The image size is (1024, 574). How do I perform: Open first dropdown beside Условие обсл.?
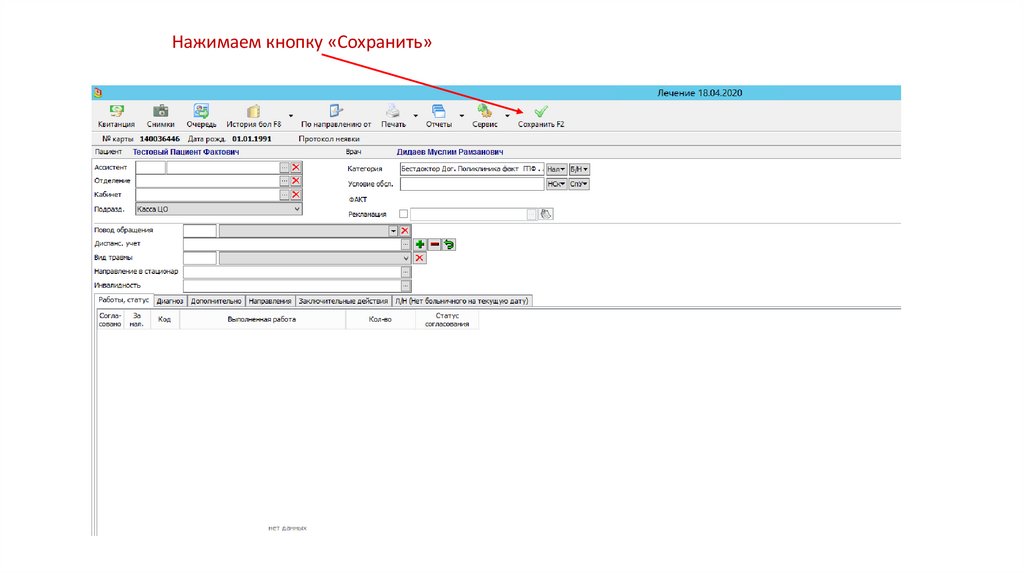click(556, 184)
